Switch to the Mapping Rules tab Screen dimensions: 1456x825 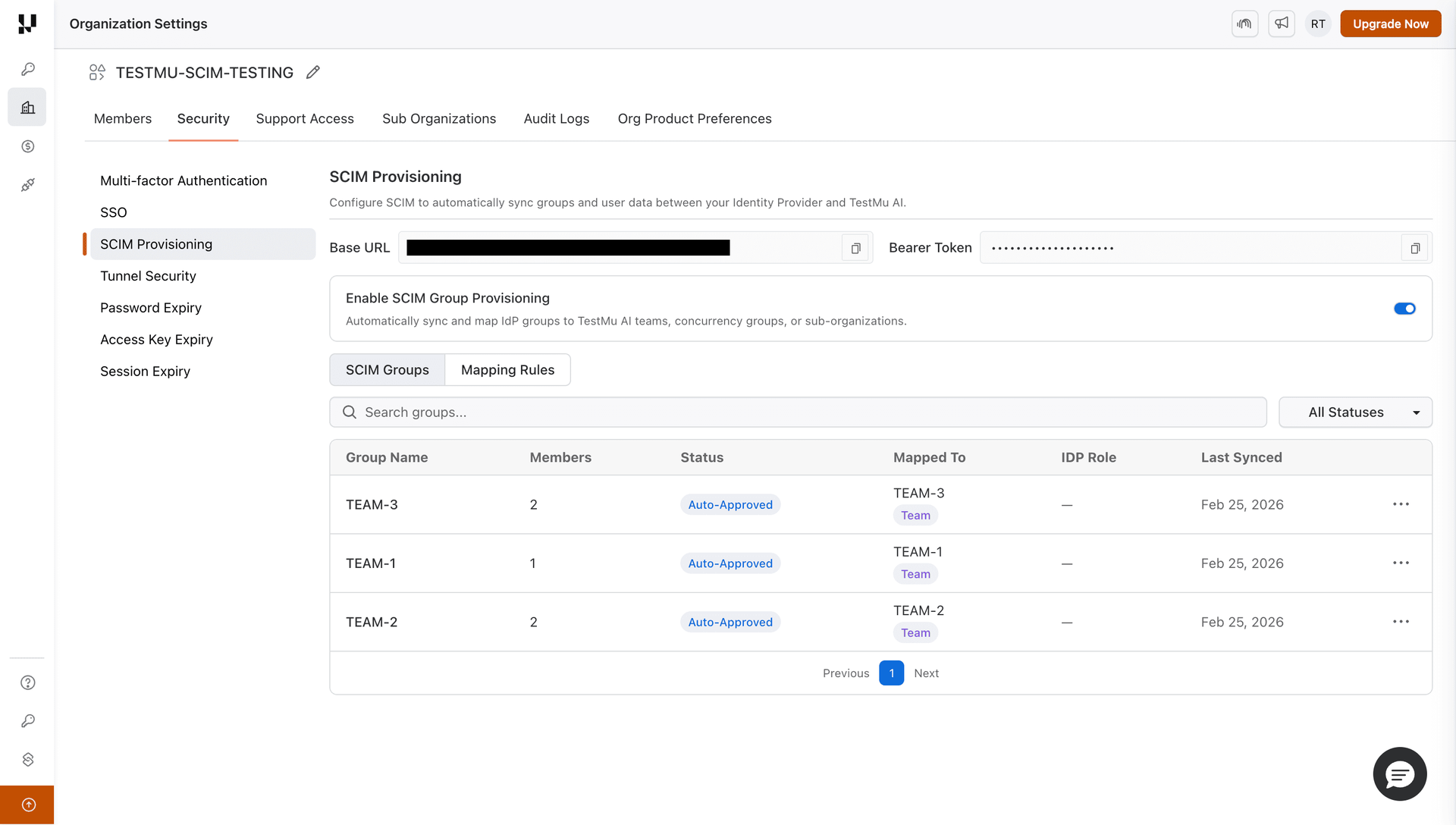(507, 370)
